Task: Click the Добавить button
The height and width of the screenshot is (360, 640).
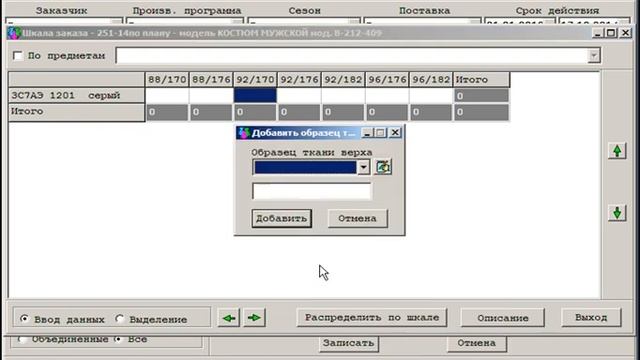Action: point(282,218)
